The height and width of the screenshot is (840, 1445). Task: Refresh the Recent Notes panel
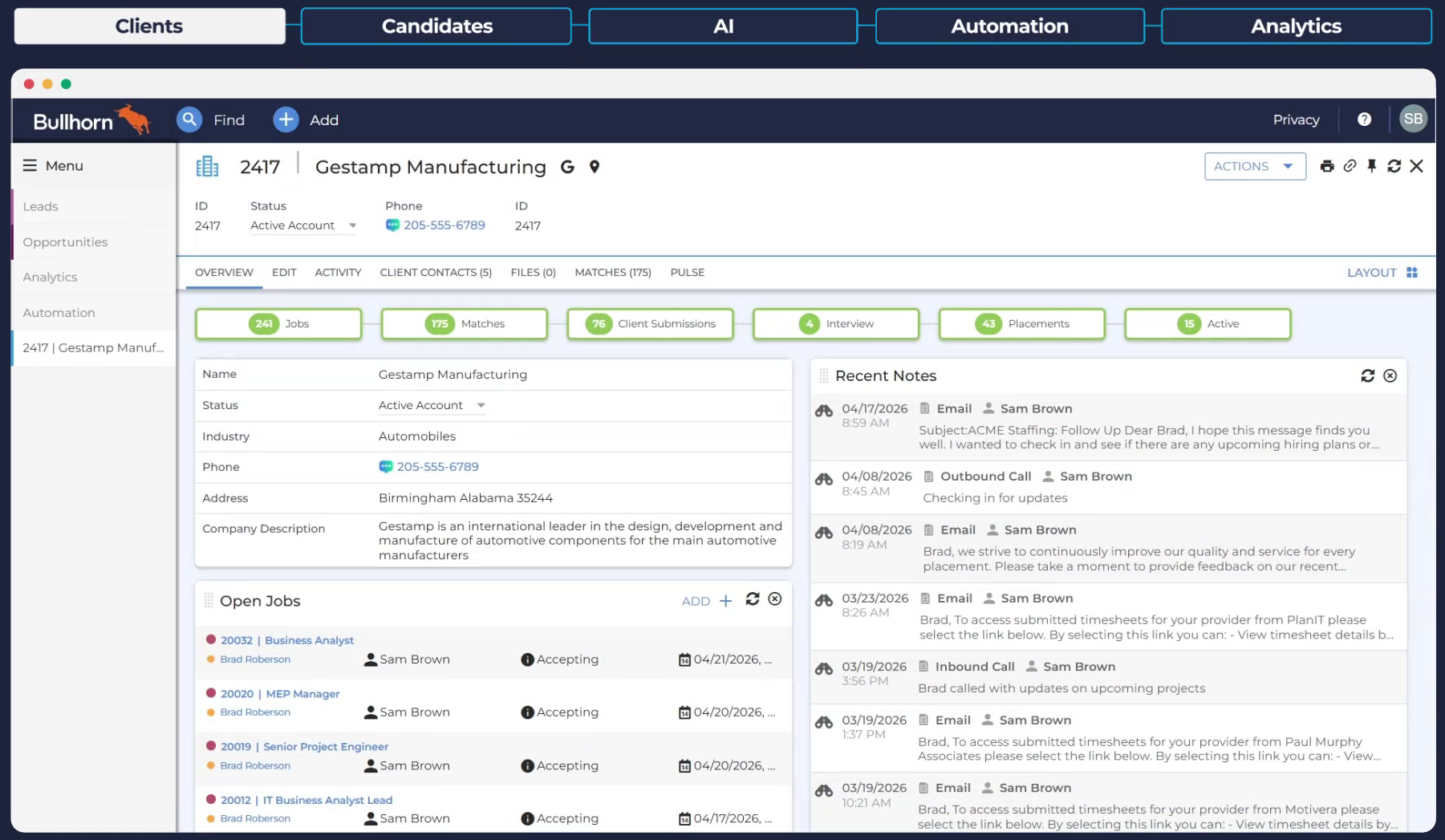(x=1368, y=375)
